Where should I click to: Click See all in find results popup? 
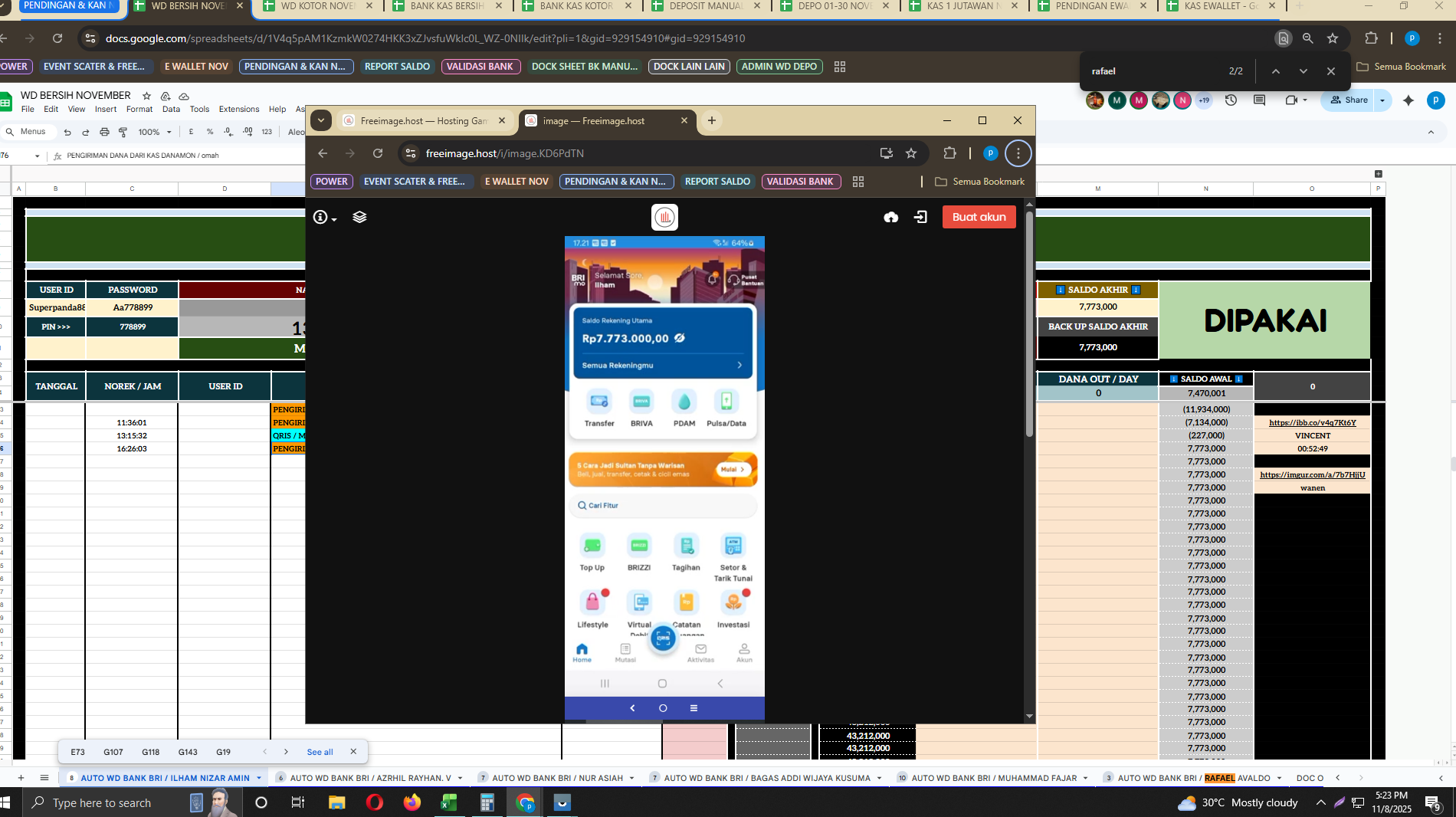(x=320, y=752)
